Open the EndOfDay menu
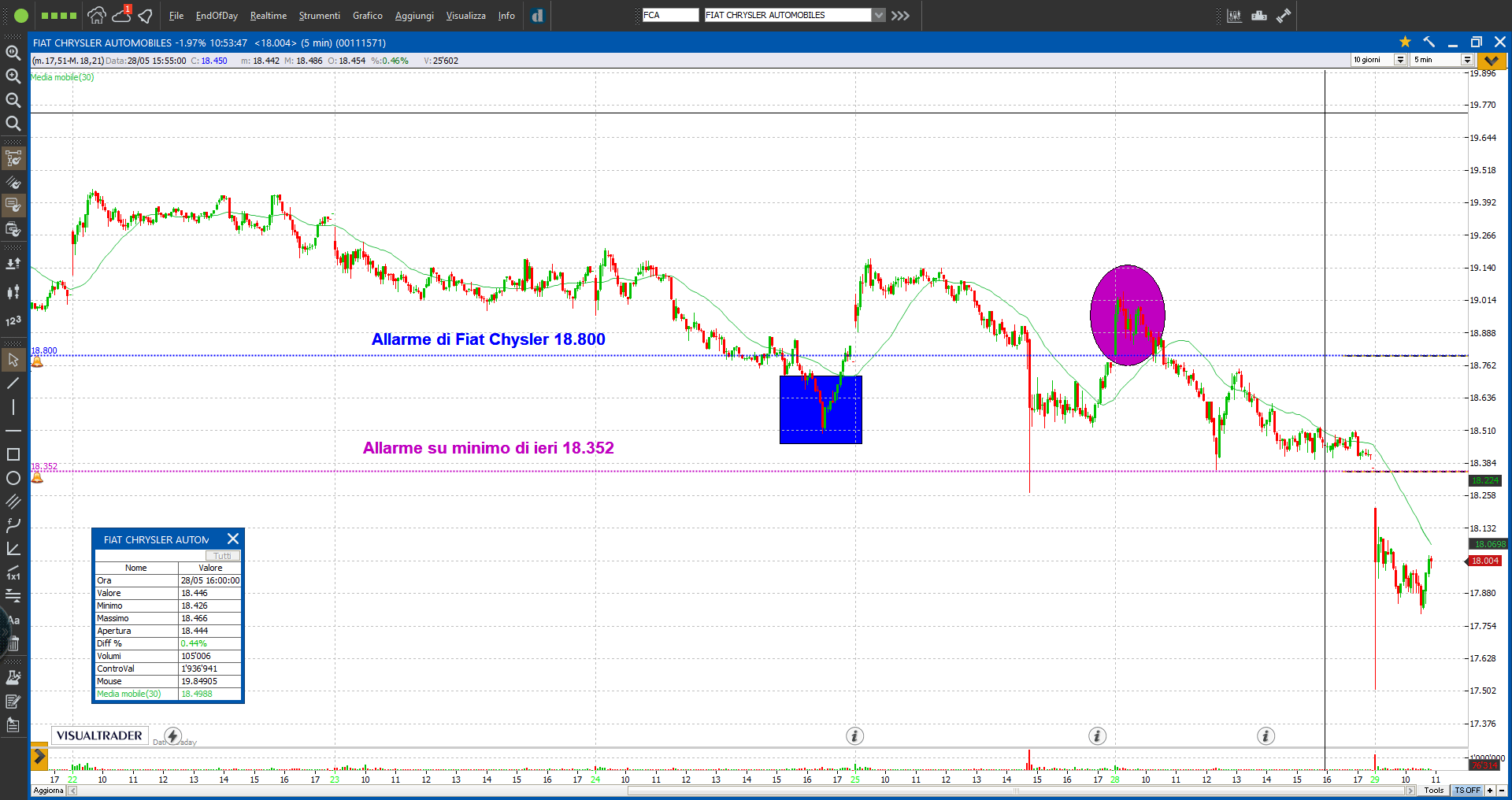The image size is (1512, 800). pos(217,16)
